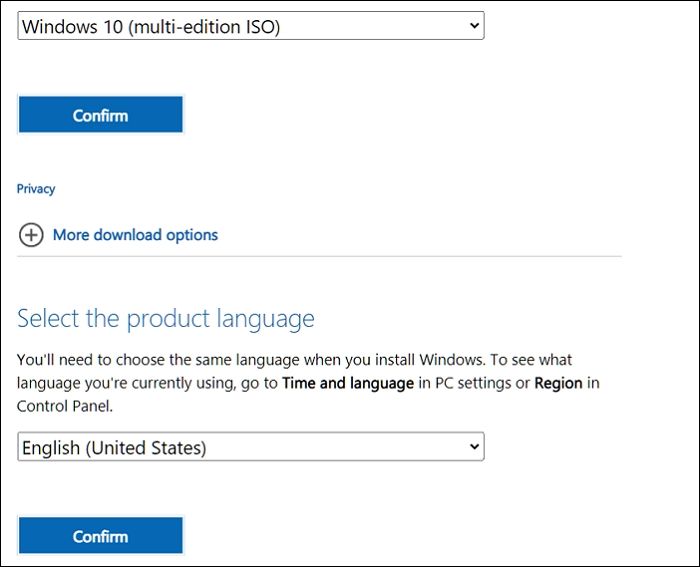Click the 'English' text inside the language box
The image size is (700, 567).
pyautogui.click(x=50, y=448)
